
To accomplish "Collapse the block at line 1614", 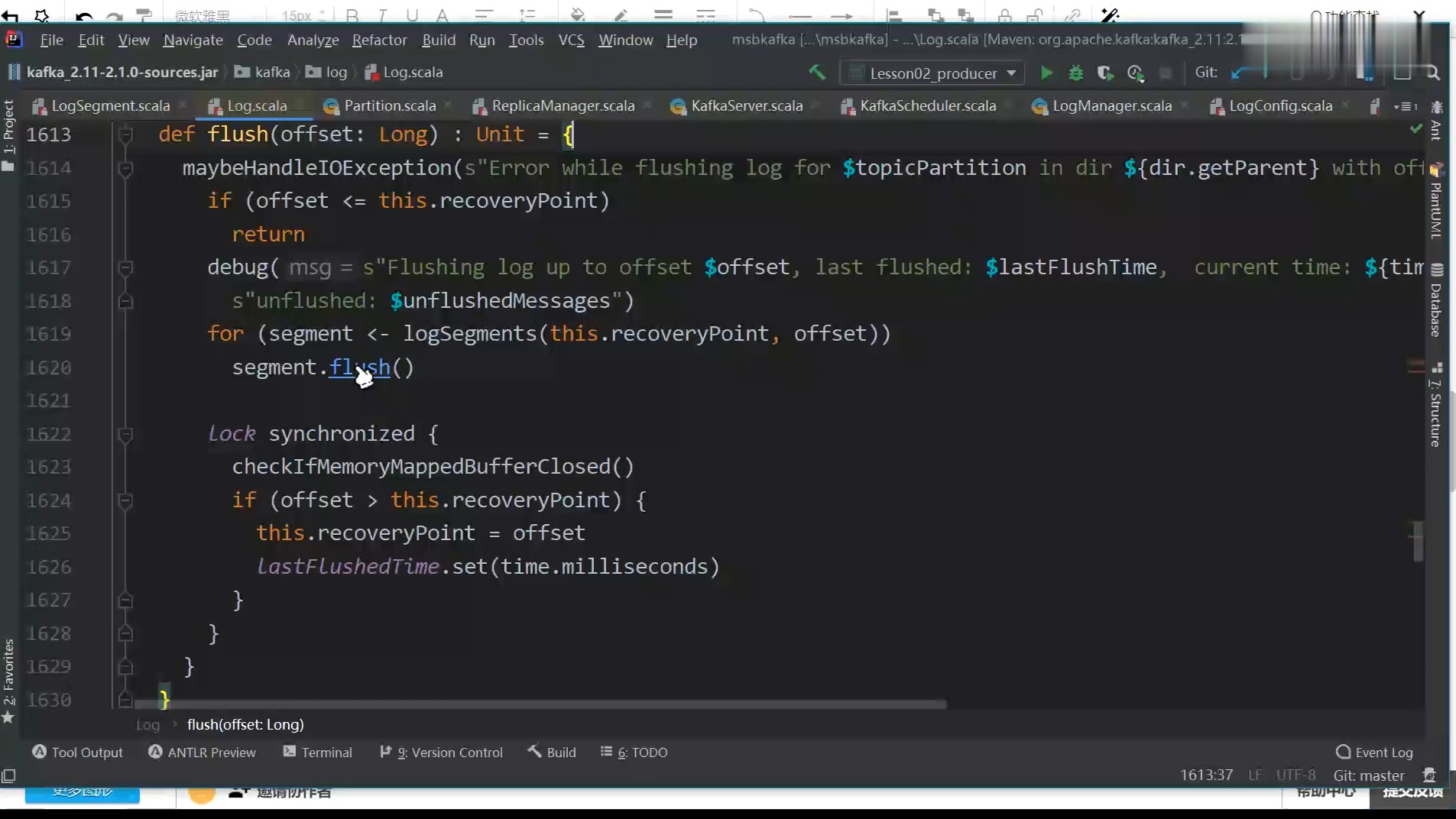I will pyautogui.click(x=125, y=168).
